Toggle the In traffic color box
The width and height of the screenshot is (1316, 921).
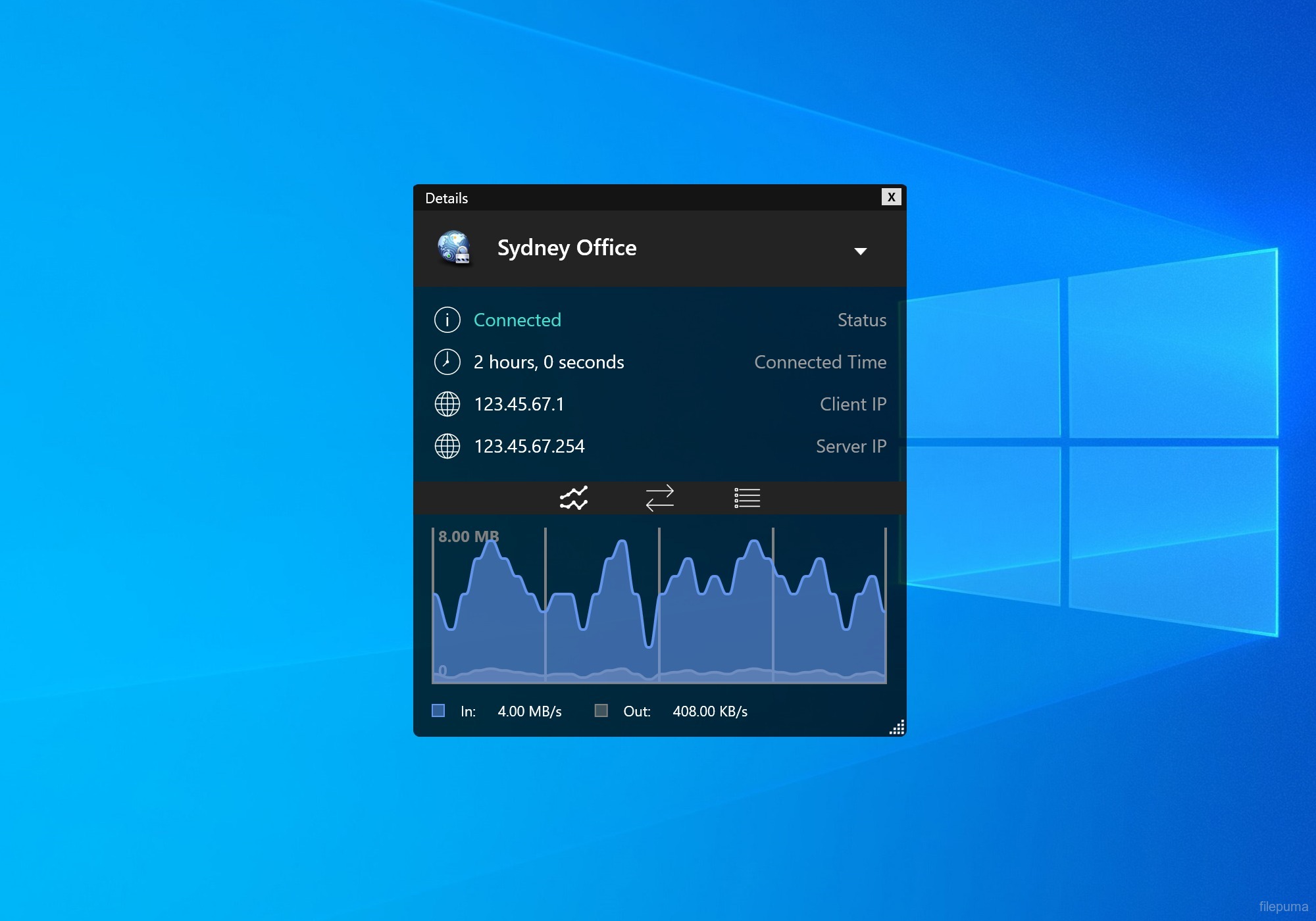[x=438, y=710]
